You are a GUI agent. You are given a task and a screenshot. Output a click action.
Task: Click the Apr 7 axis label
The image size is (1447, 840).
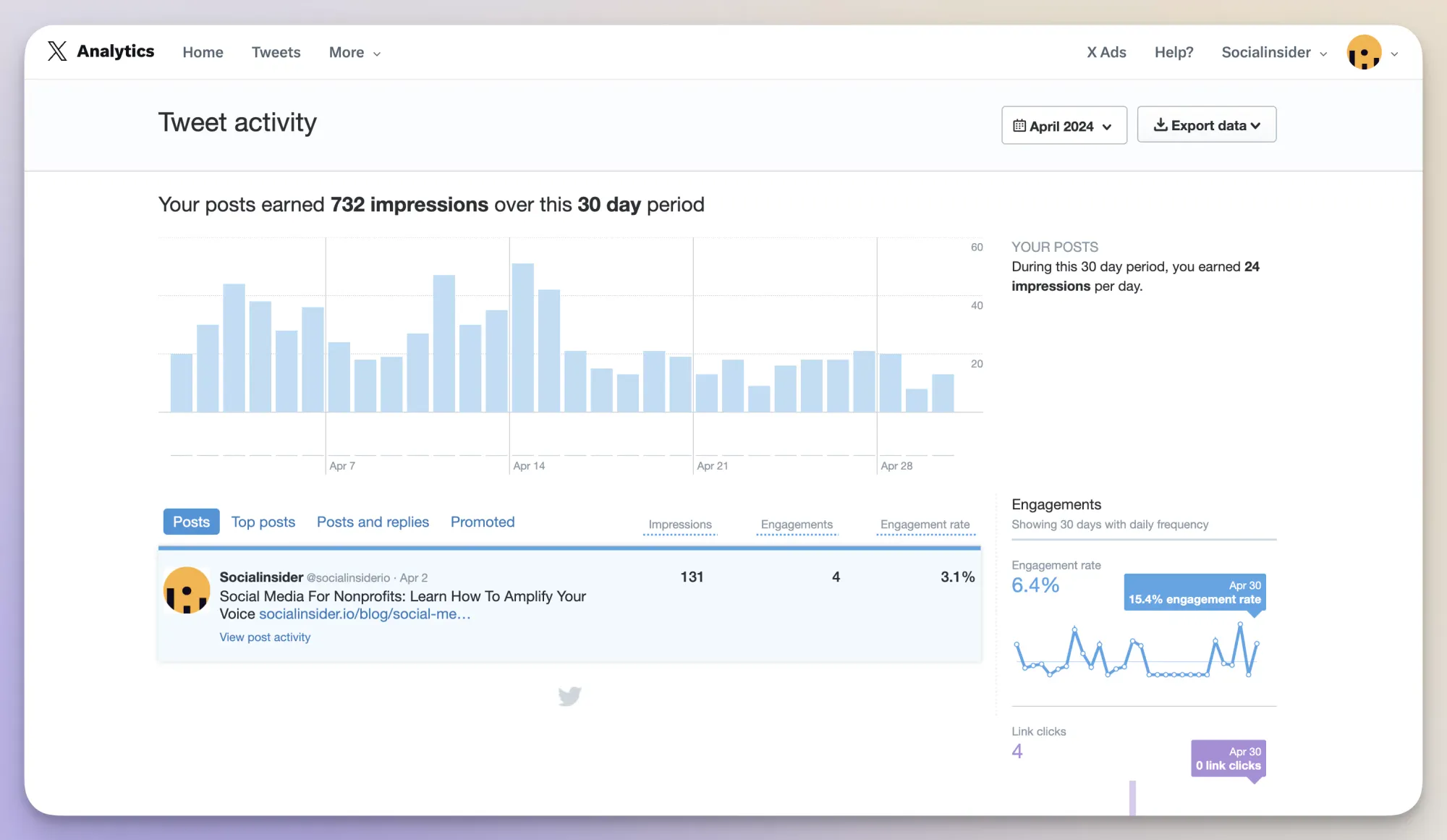tap(342, 466)
